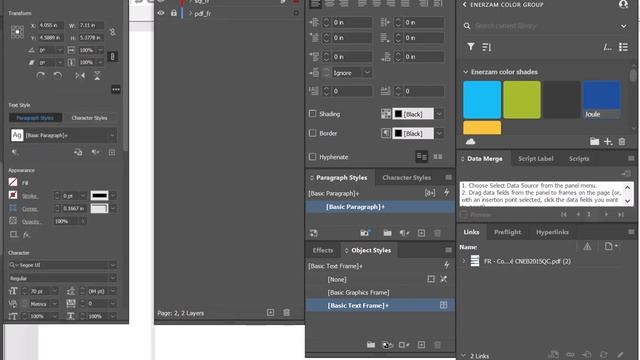Click Creative Cloud sync status icon
The image size is (640, 360).
[x=470, y=141]
